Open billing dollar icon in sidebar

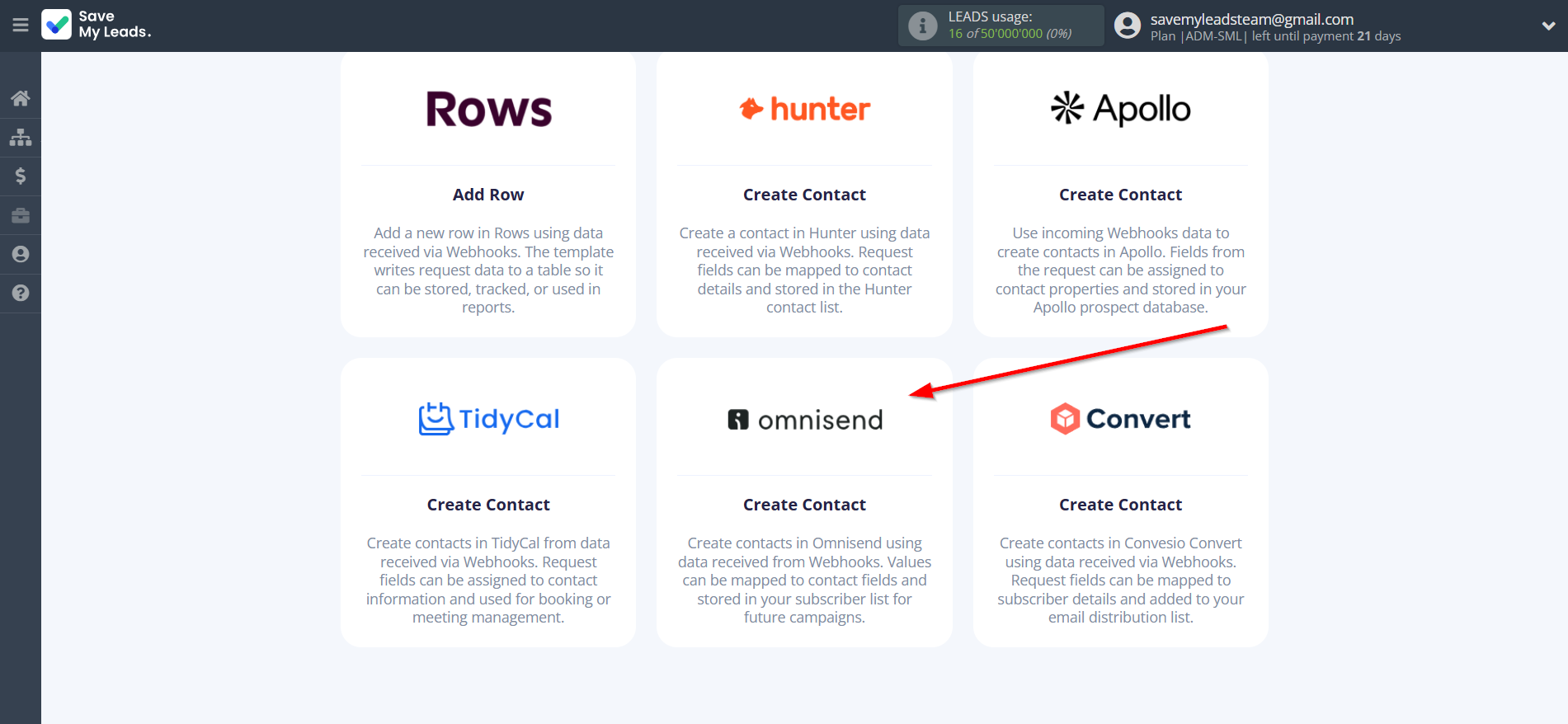(x=21, y=176)
